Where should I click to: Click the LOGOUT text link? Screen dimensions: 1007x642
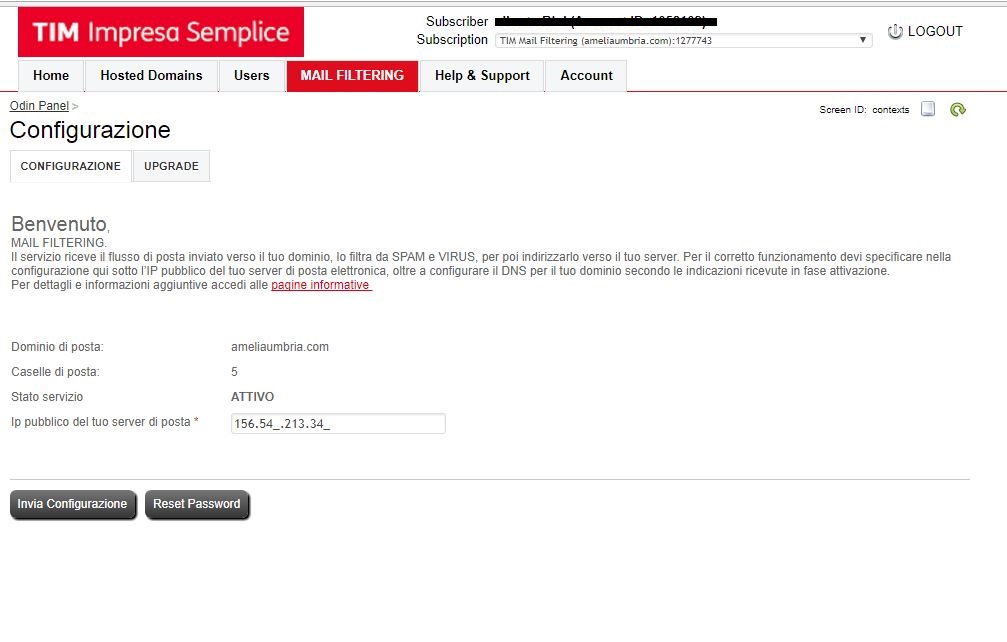pyautogui.click(x=935, y=32)
